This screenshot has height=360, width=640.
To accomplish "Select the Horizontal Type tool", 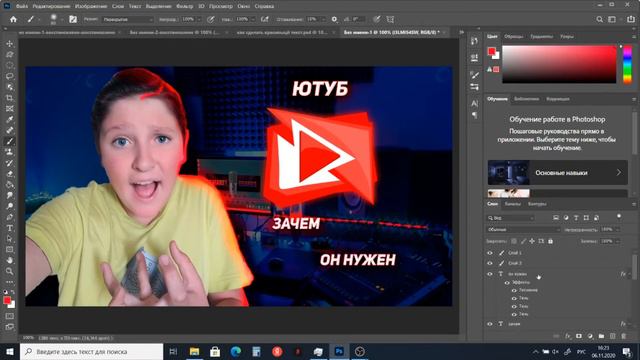I will point(9,228).
